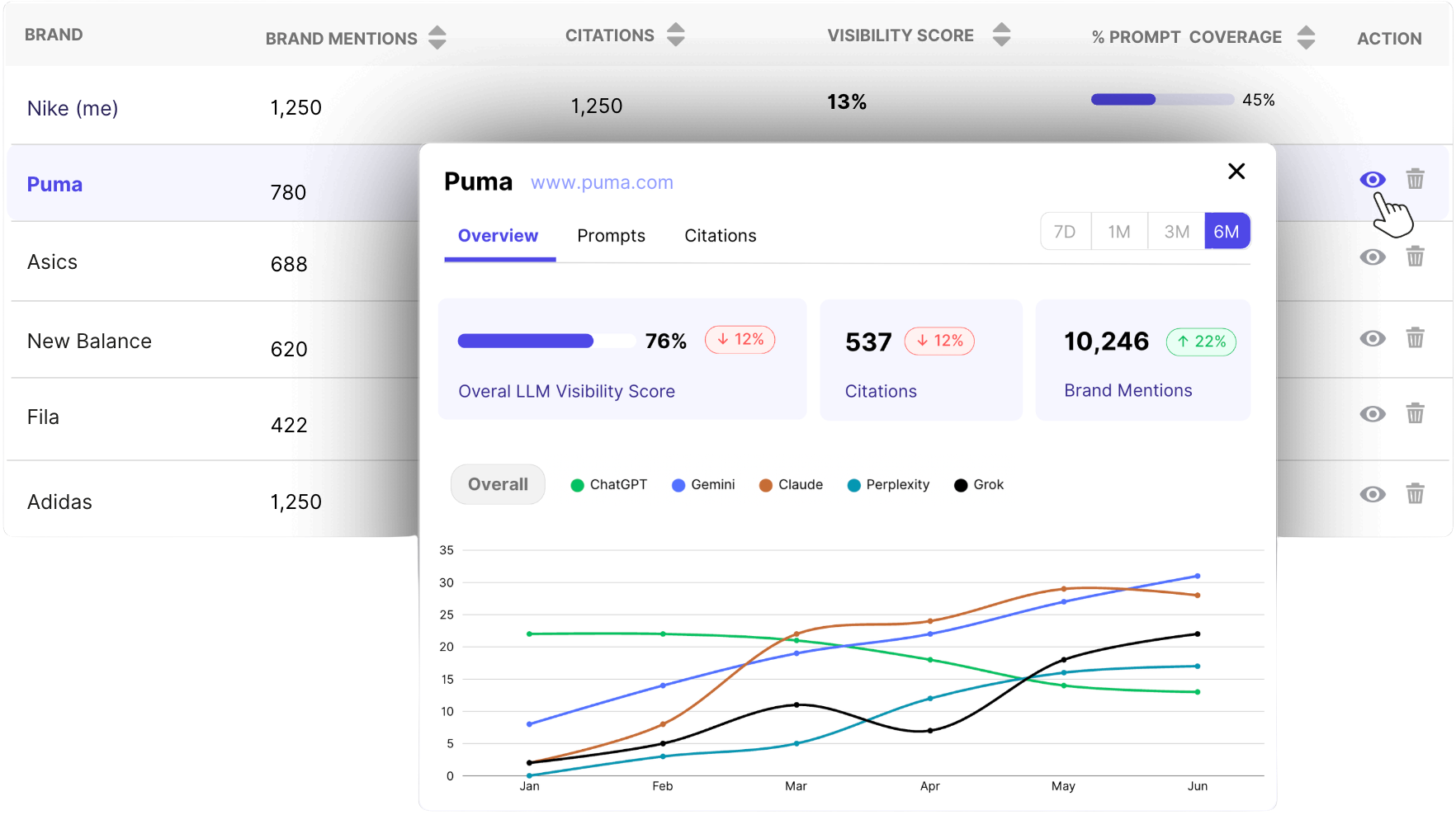Toggle the New Balance row eye icon
The height and width of the screenshot is (815, 1456).
1373,338
